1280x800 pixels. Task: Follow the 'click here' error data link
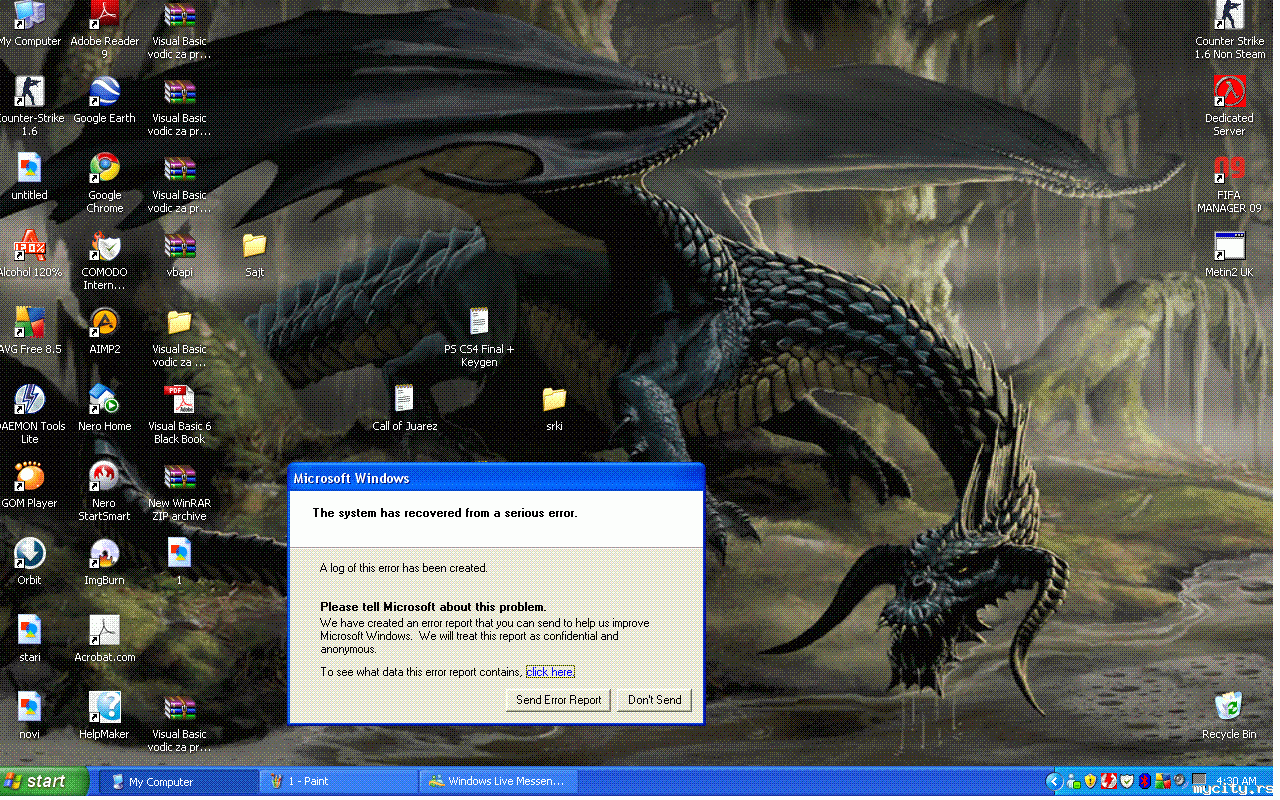[x=550, y=672]
